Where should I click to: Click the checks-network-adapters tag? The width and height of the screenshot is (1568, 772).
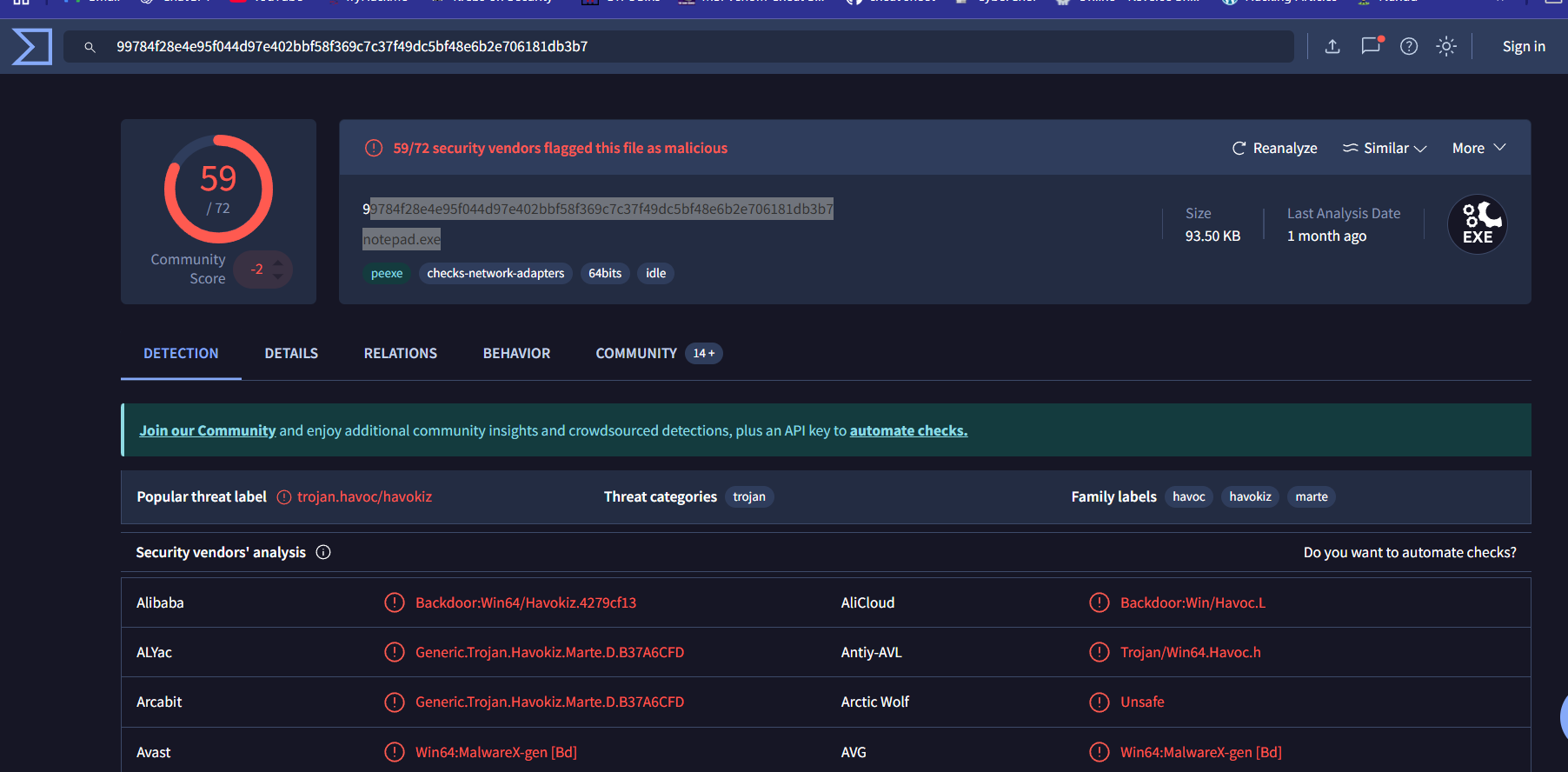tap(495, 273)
